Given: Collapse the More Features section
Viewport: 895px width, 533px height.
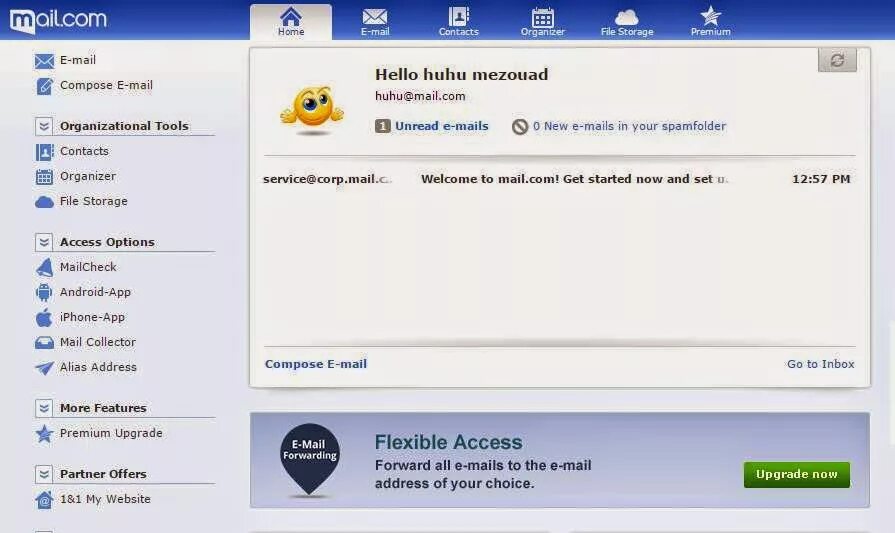Looking at the screenshot, I should 44,408.
